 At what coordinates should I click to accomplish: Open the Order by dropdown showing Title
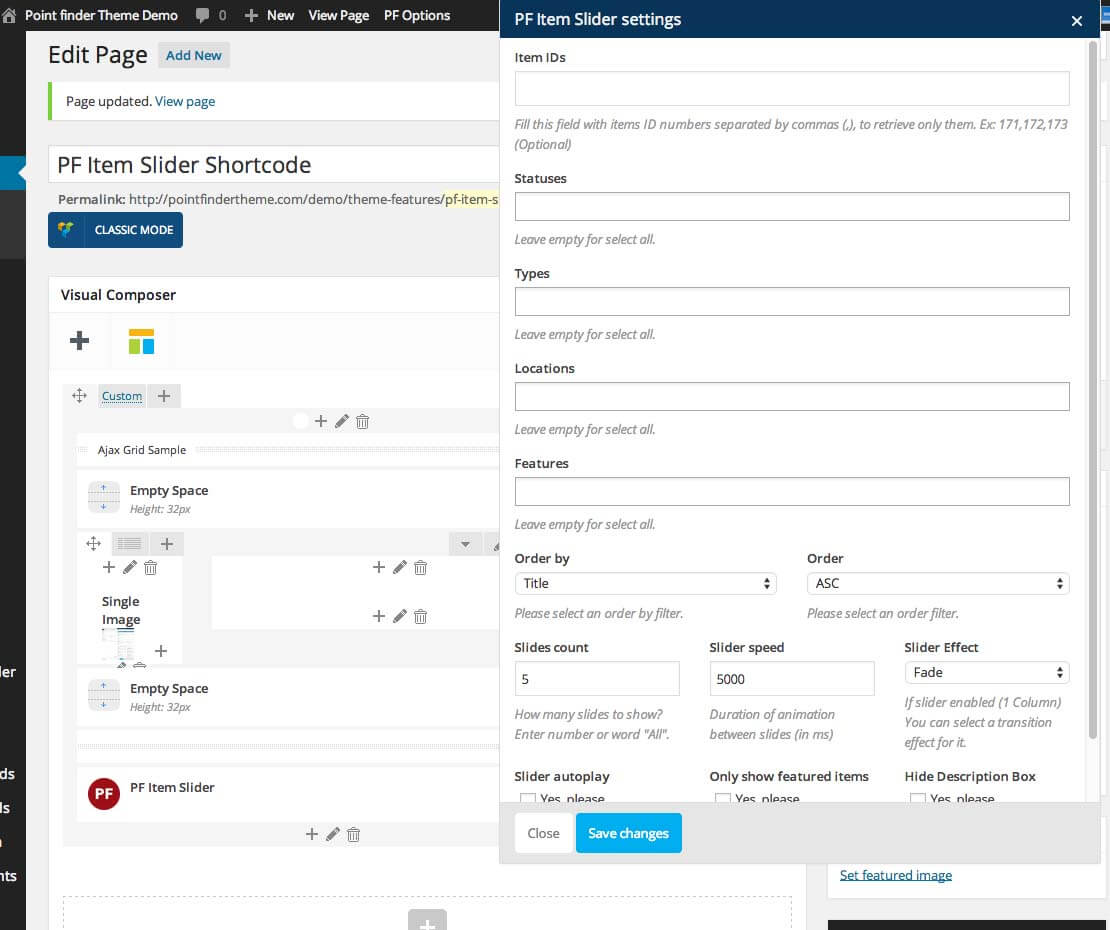coord(645,583)
